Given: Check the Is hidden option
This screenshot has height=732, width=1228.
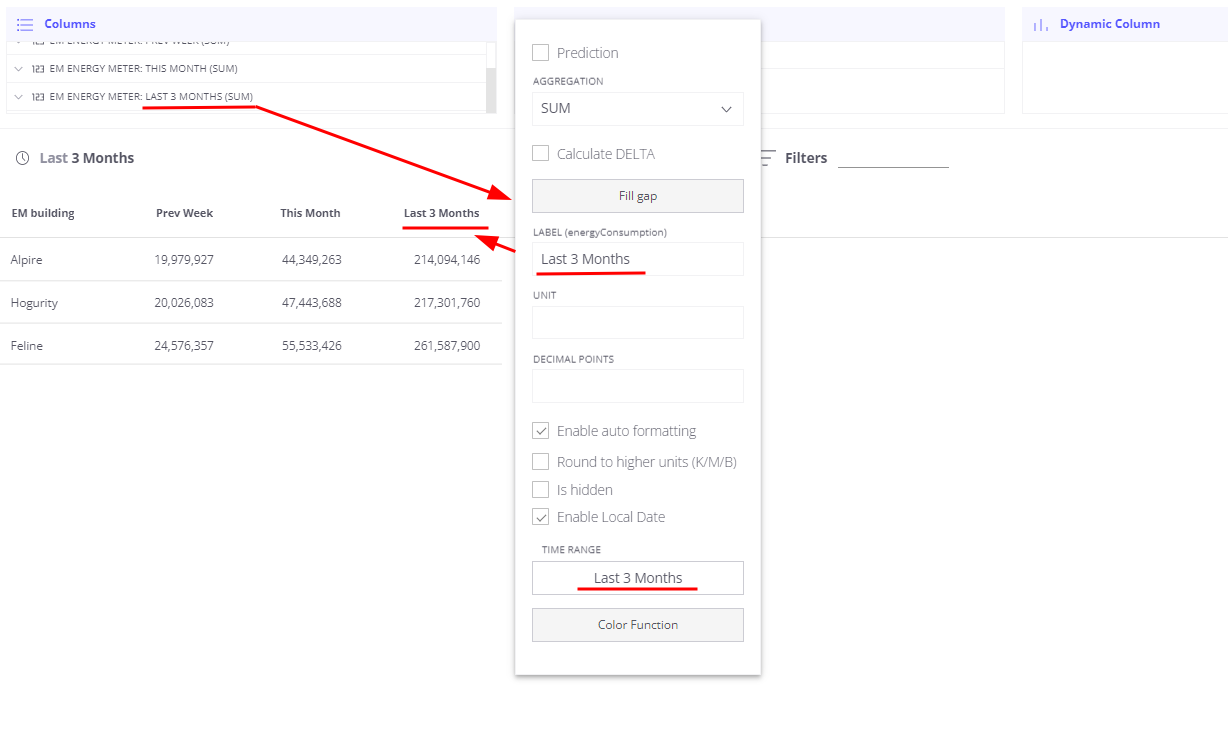Looking at the screenshot, I should point(540,490).
